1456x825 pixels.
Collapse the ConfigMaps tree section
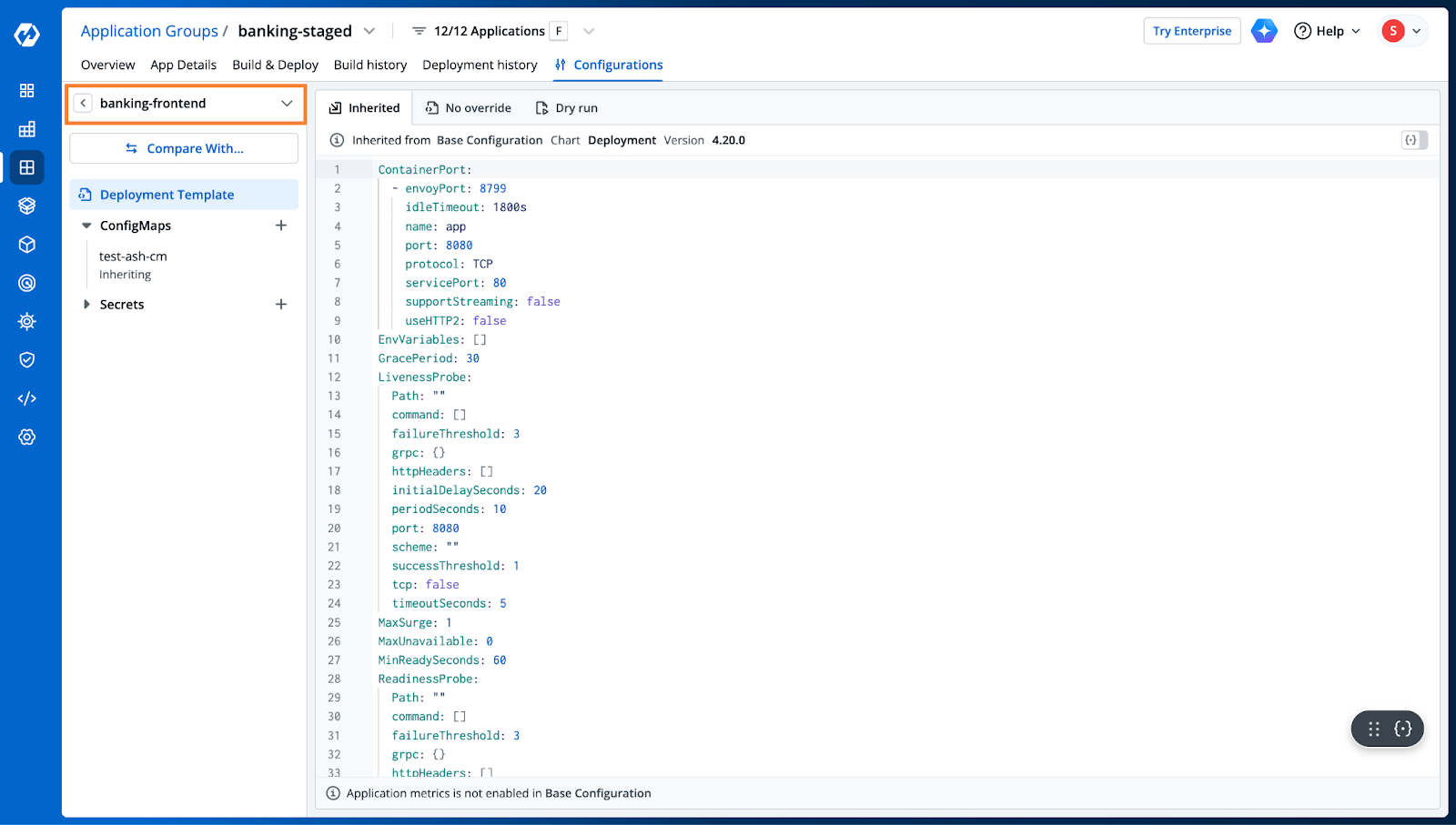pos(86,226)
